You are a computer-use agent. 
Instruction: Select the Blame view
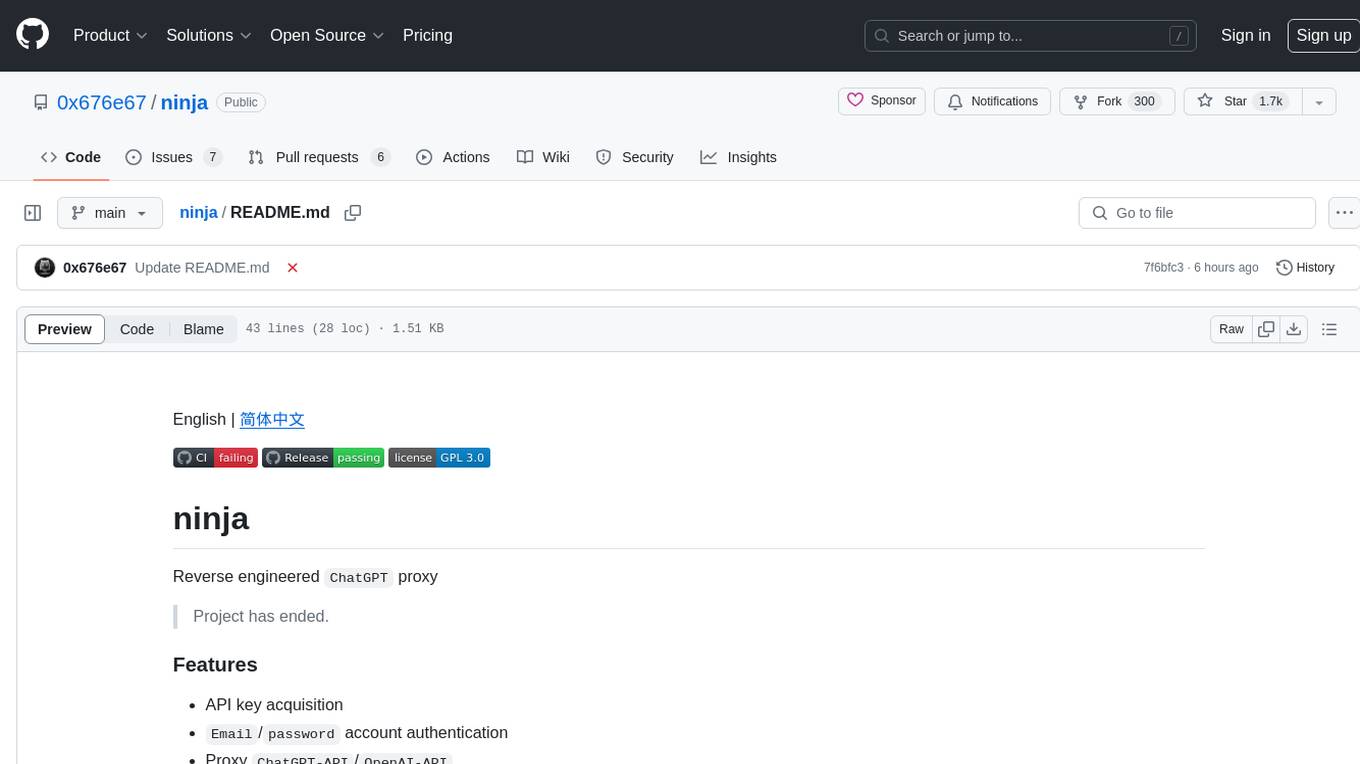pos(203,329)
